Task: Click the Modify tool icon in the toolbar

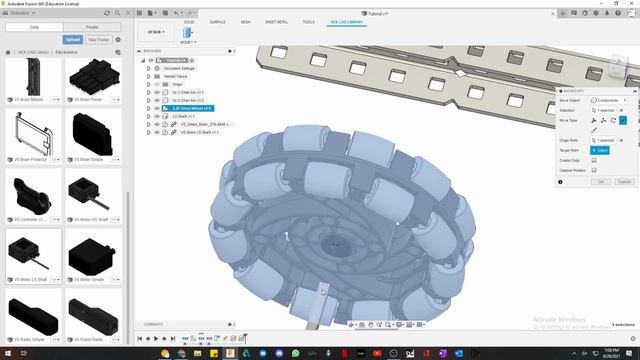Action: click(x=187, y=33)
